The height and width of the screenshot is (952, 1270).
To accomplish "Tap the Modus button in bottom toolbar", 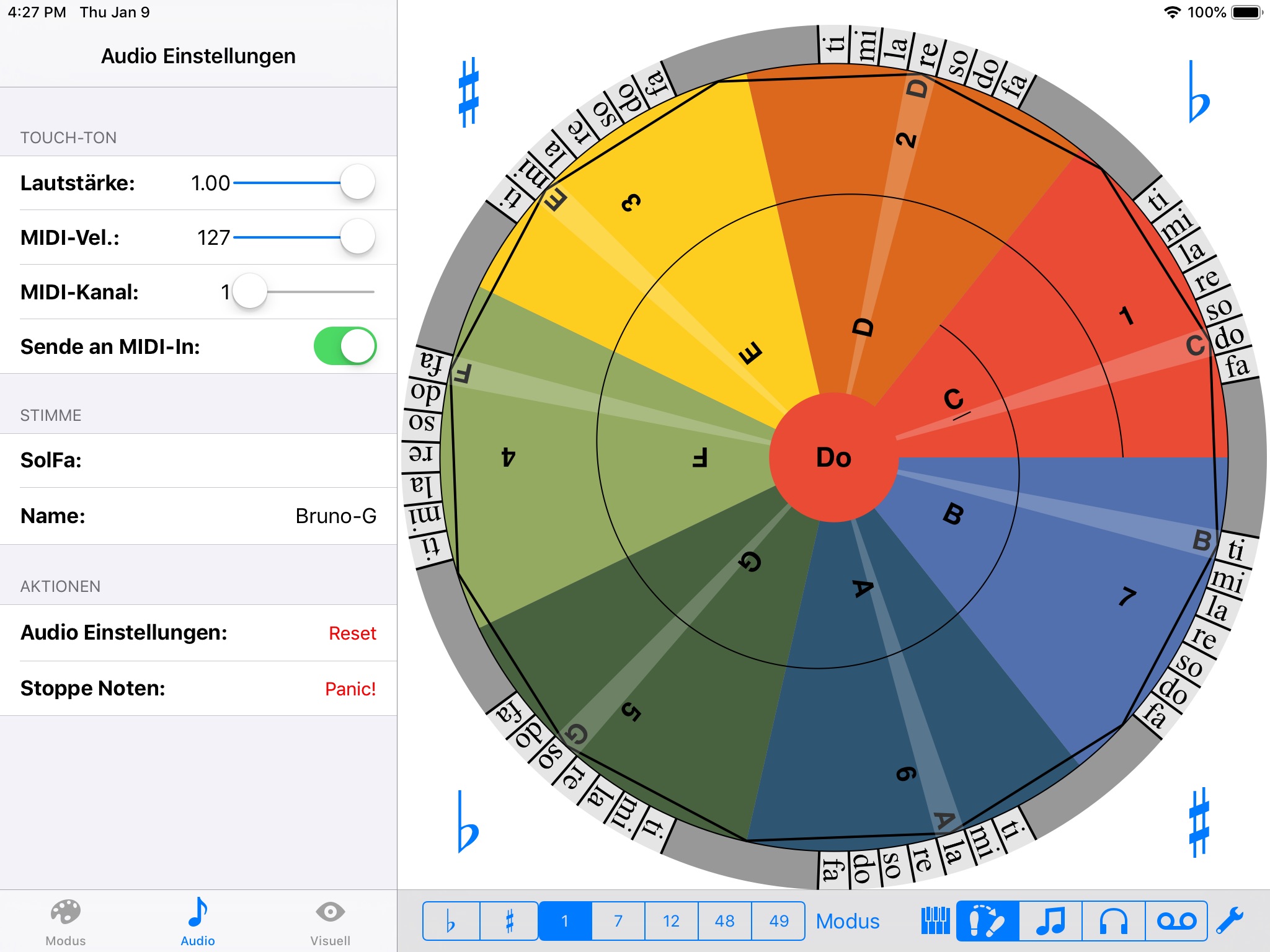I will 848,921.
